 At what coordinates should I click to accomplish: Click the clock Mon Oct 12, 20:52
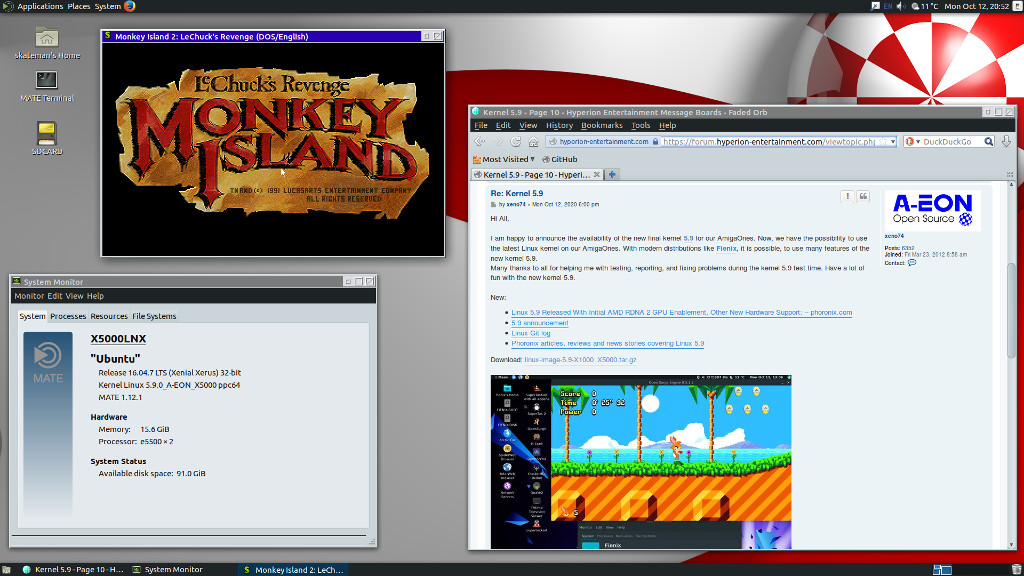click(976, 6)
